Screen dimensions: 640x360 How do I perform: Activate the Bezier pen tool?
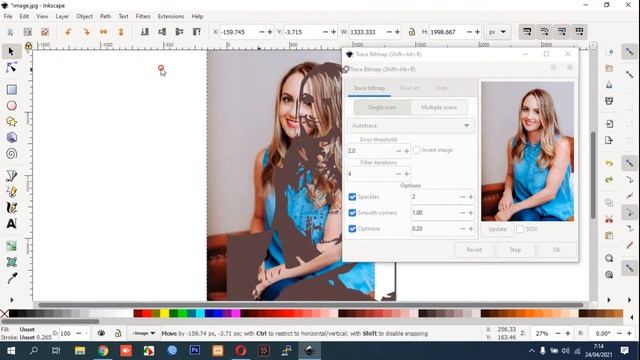[11, 176]
